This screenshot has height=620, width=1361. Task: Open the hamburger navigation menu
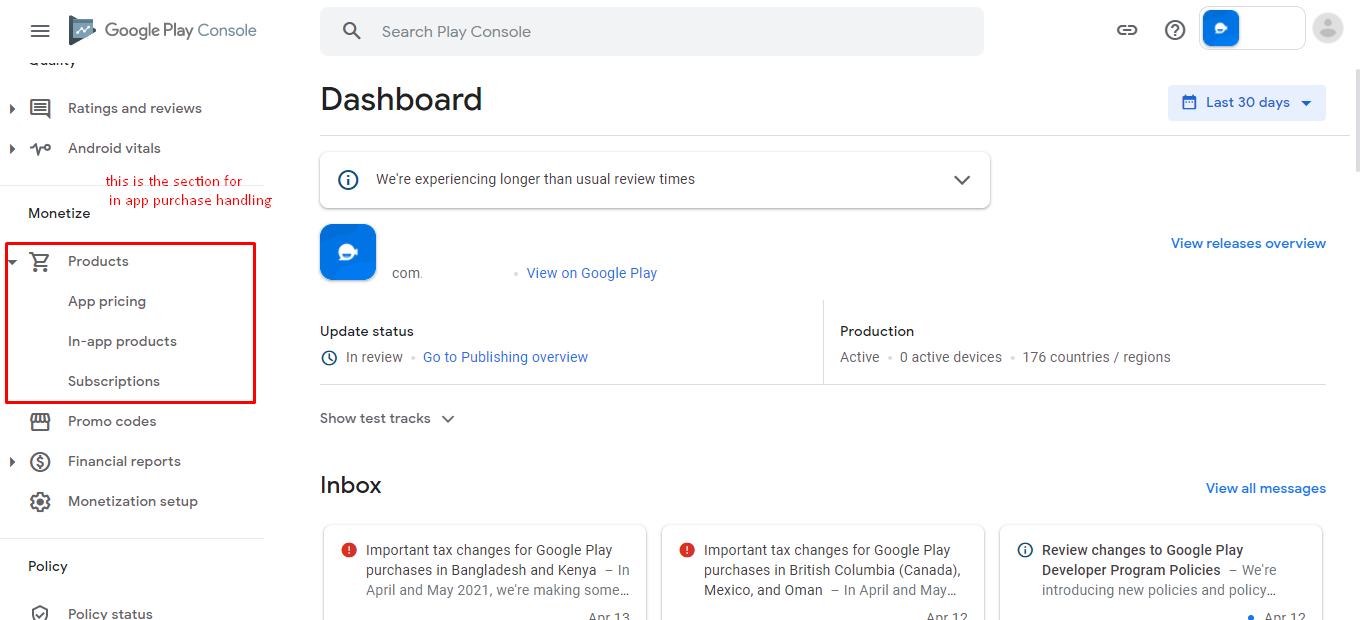click(40, 31)
